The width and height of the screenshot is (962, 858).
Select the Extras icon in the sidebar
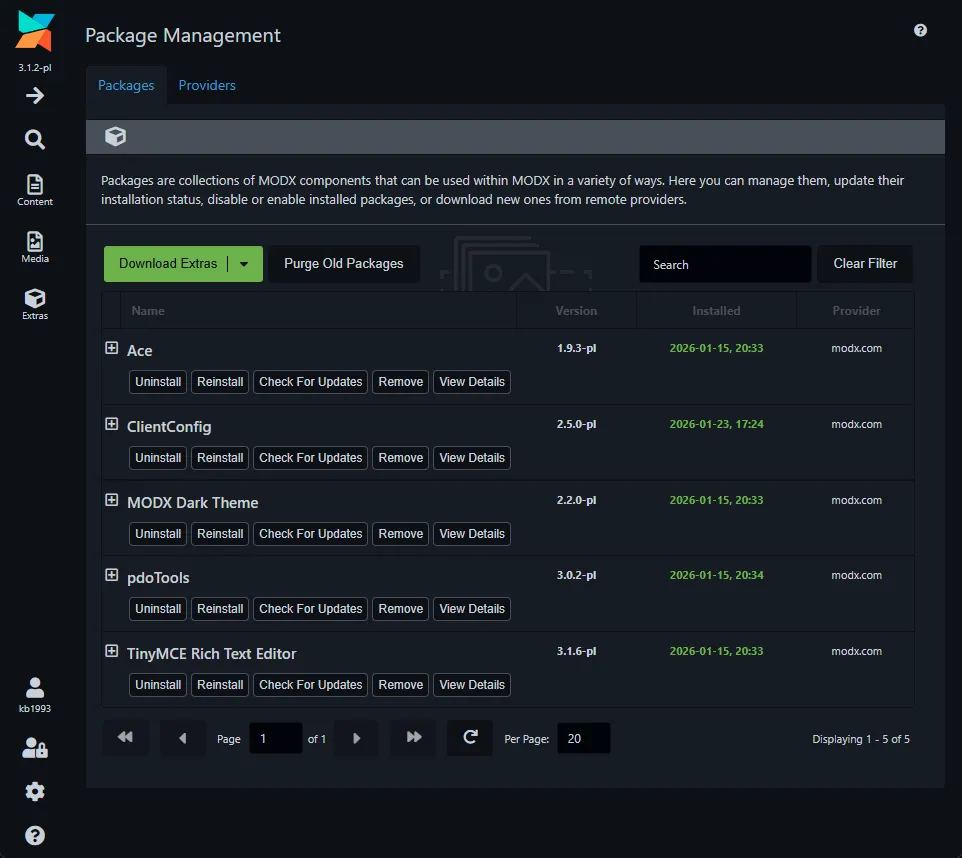[34, 298]
